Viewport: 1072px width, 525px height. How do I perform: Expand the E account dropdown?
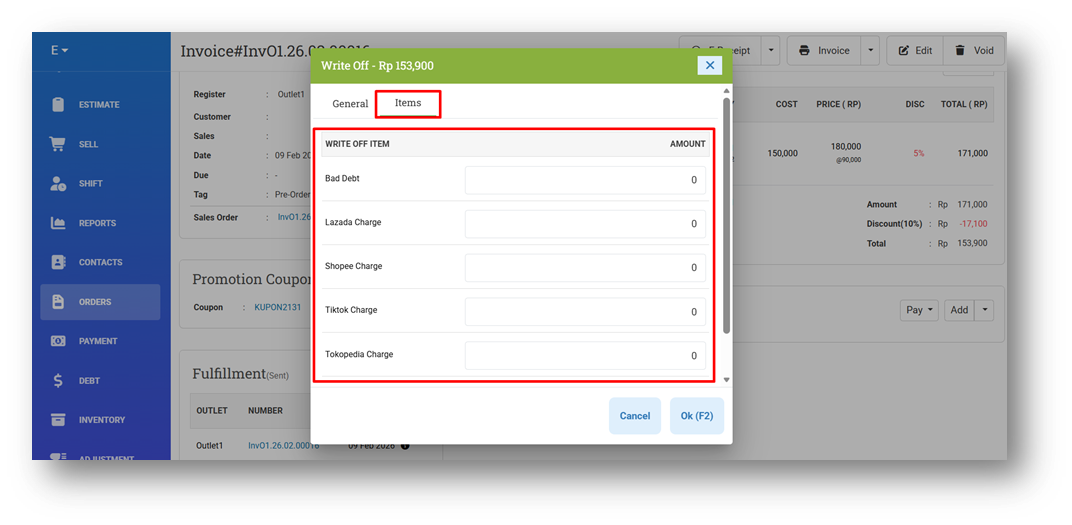tap(59, 51)
